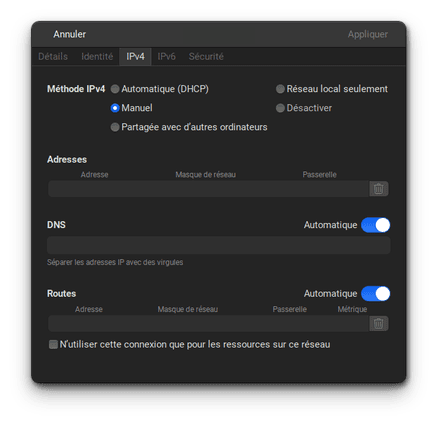Remove the route row using trash icon
The image size is (440, 427).
(378, 323)
